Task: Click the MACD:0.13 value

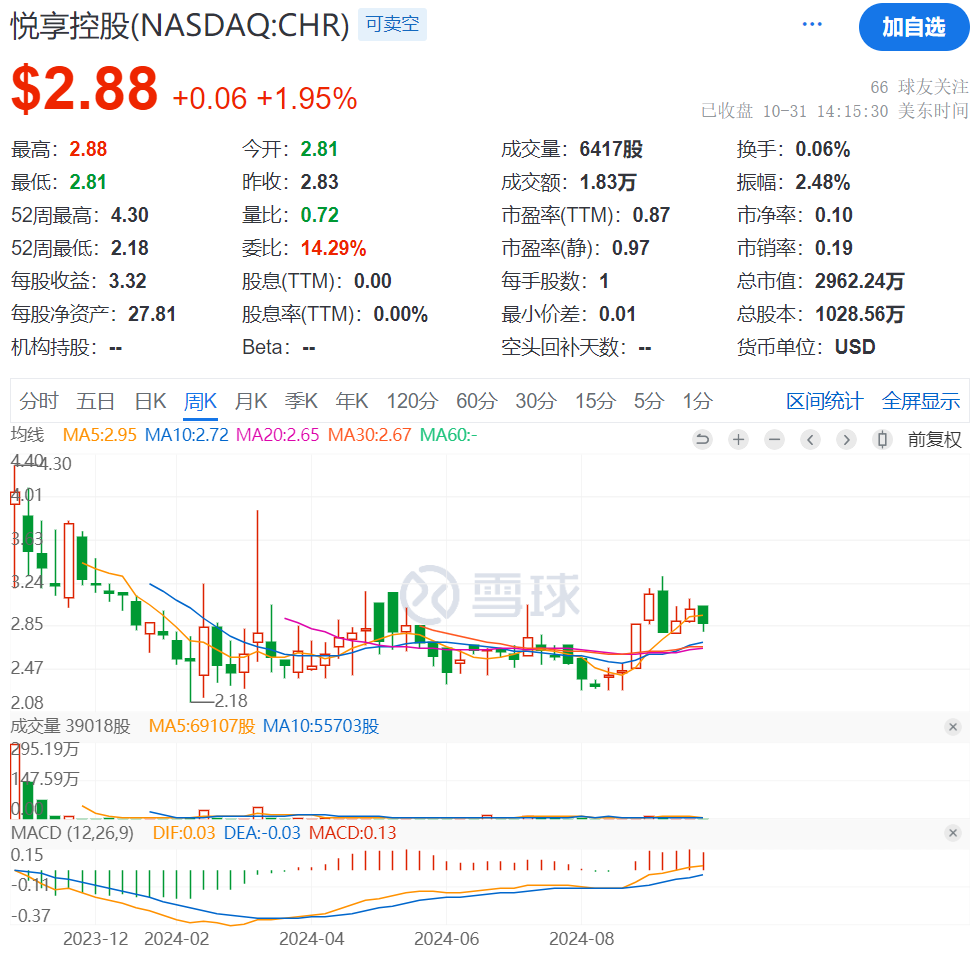Action: [x=353, y=833]
